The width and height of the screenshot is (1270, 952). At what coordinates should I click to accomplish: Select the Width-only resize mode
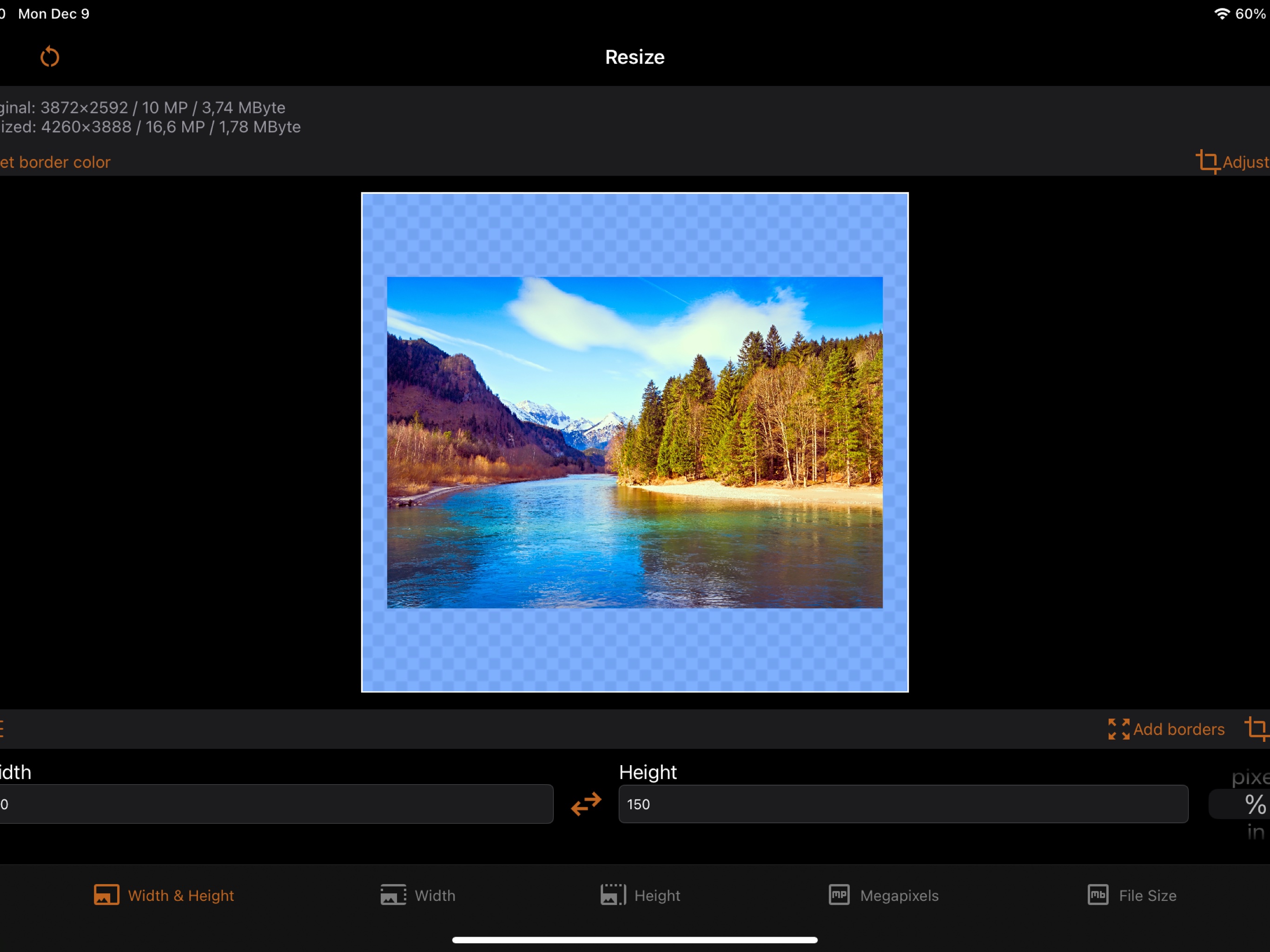(x=418, y=894)
